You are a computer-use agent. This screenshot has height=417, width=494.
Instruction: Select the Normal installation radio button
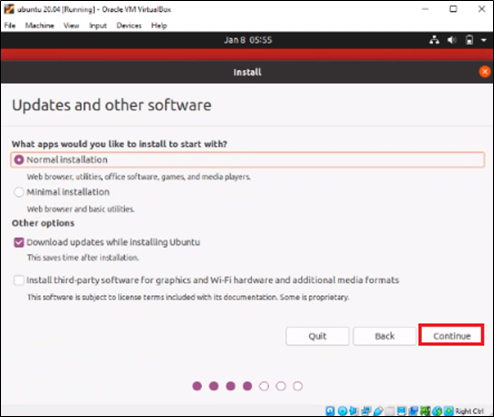(x=19, y=160)
